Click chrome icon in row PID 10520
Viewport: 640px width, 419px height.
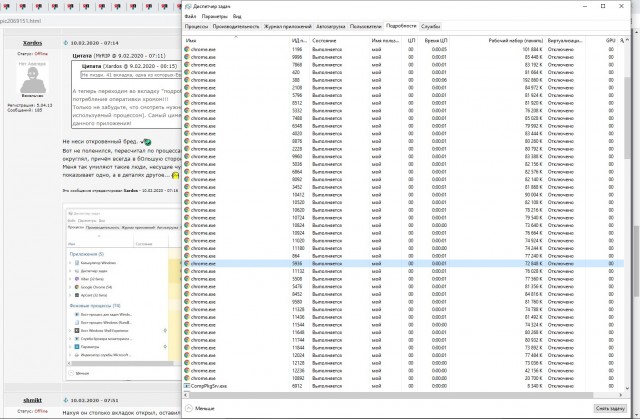[x=187, y=202]
